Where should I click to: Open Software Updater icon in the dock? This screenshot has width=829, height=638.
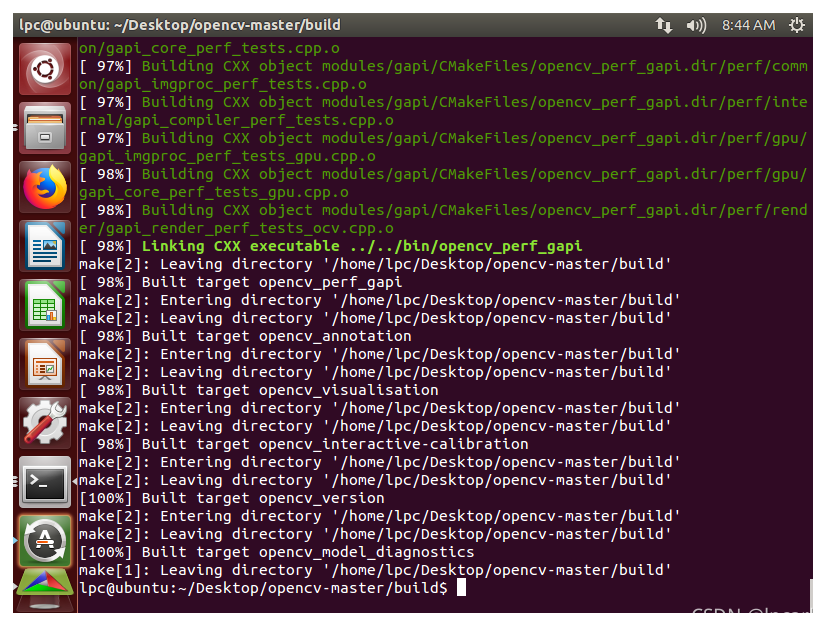pos(45,541)
